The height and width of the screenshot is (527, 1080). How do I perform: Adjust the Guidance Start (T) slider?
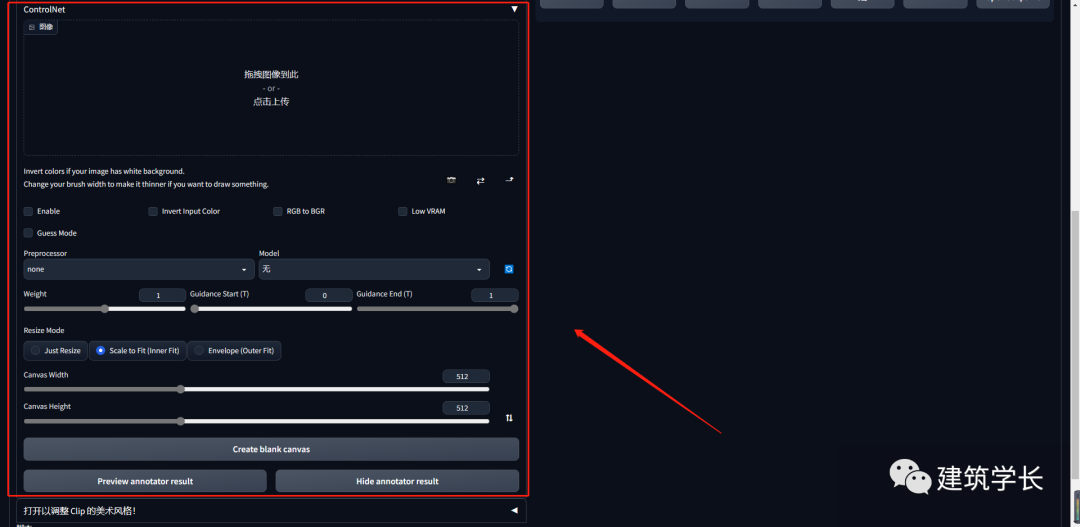pyautogui.click(x=271, y=309)
